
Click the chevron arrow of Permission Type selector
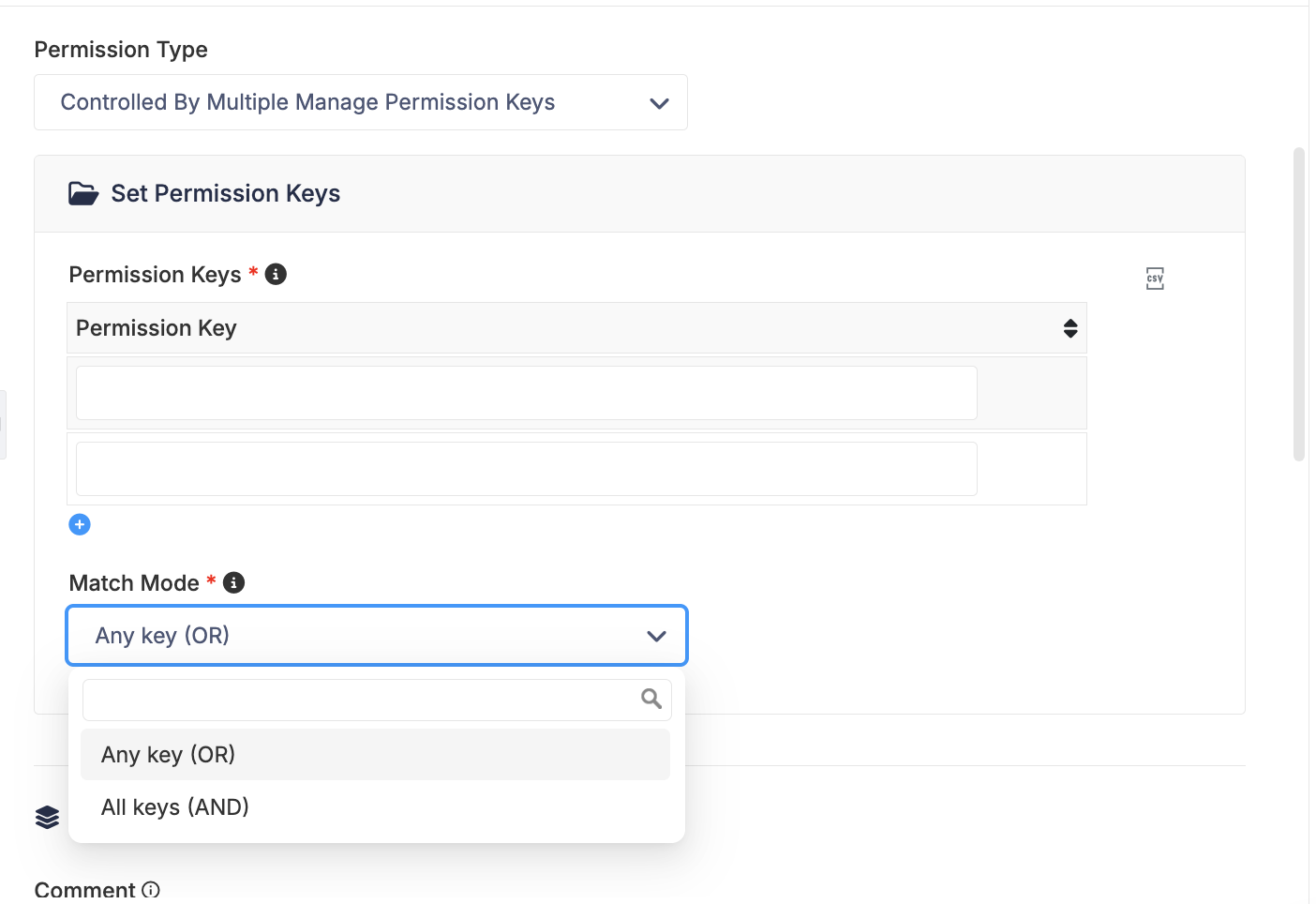[x=660, y=103]
